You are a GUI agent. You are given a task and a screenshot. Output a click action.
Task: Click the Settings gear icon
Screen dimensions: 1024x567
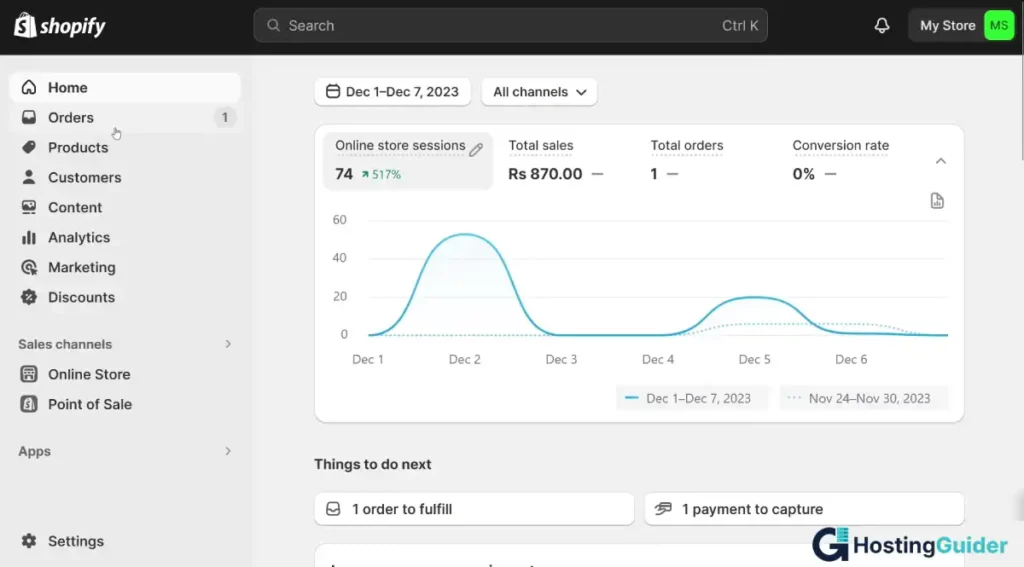tap(29, 541)
